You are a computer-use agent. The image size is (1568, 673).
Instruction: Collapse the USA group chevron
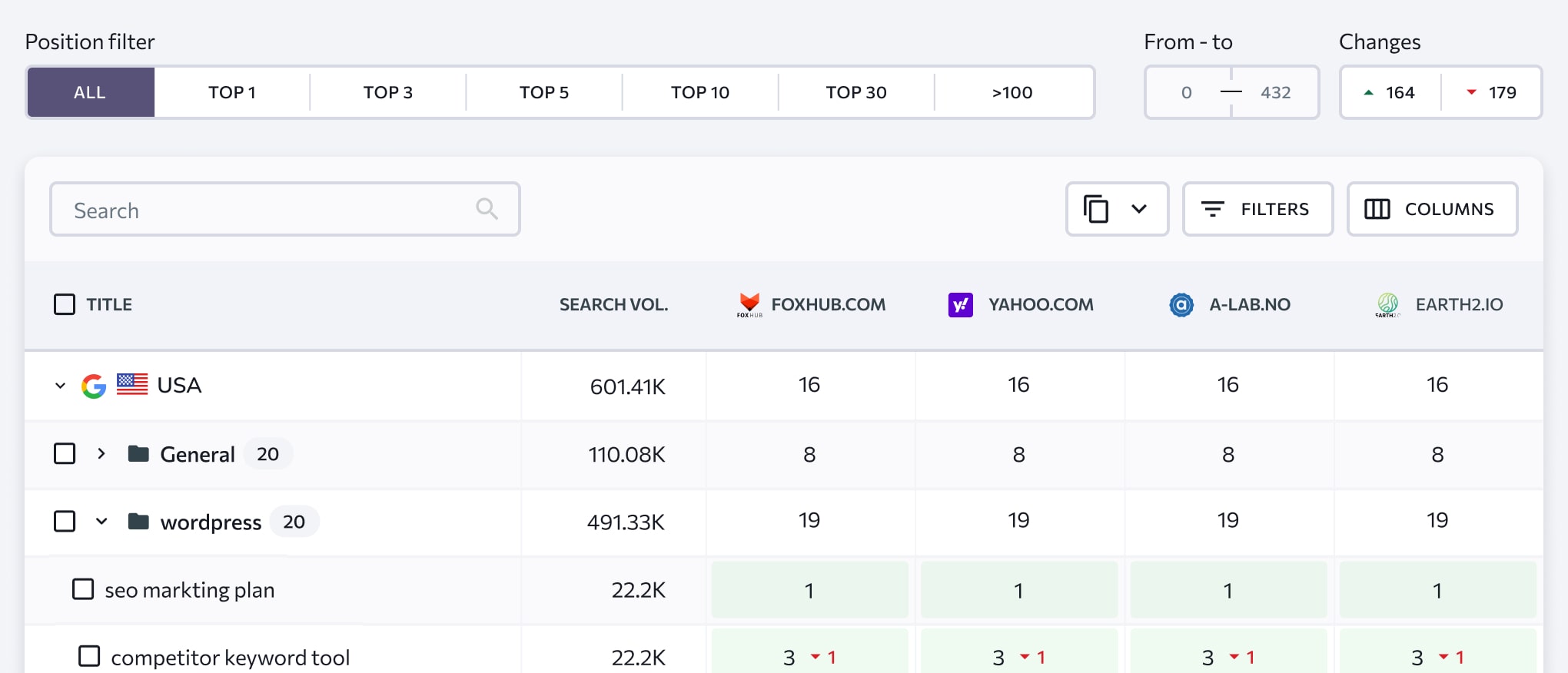tap(60, 386)
